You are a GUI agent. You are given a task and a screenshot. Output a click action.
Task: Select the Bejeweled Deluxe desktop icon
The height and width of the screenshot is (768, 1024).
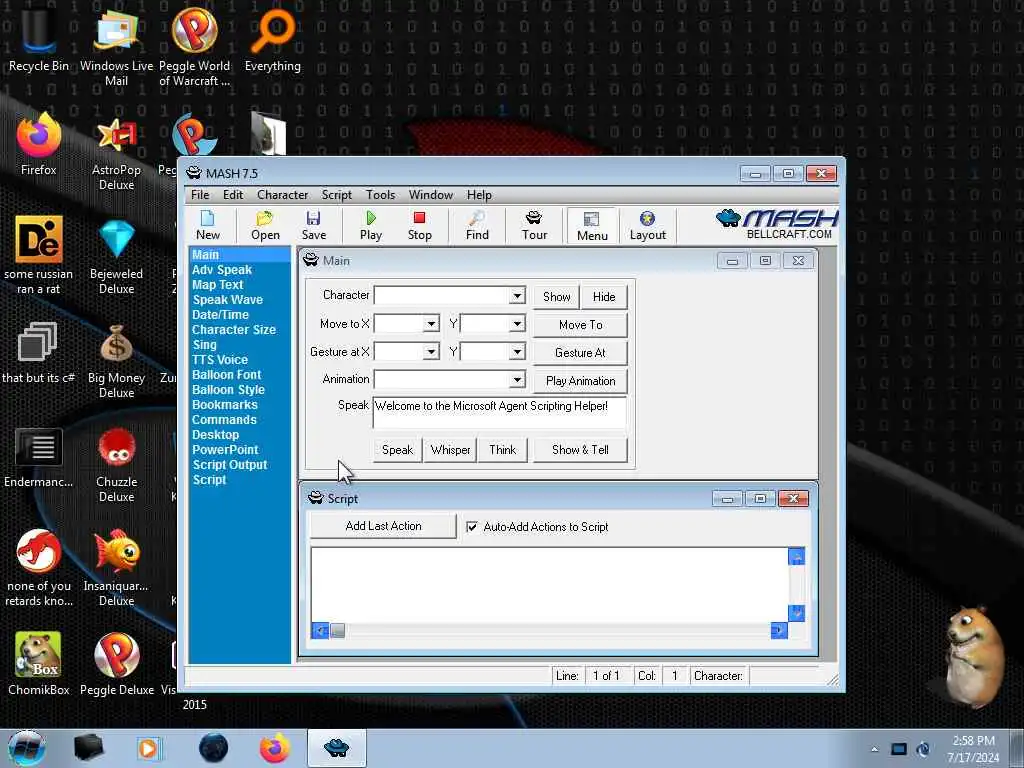116,257
